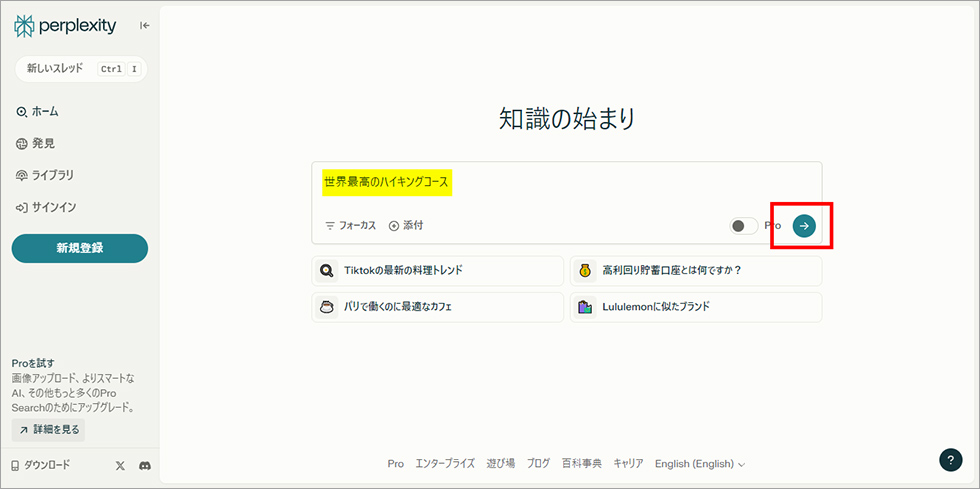Click the キャリア footer link

pos(628,464)
